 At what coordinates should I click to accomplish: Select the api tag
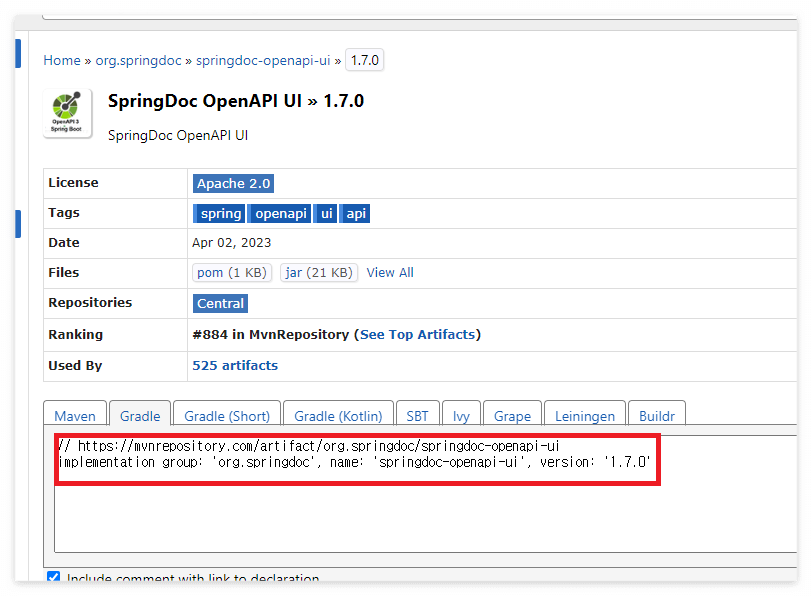point(355,213)
